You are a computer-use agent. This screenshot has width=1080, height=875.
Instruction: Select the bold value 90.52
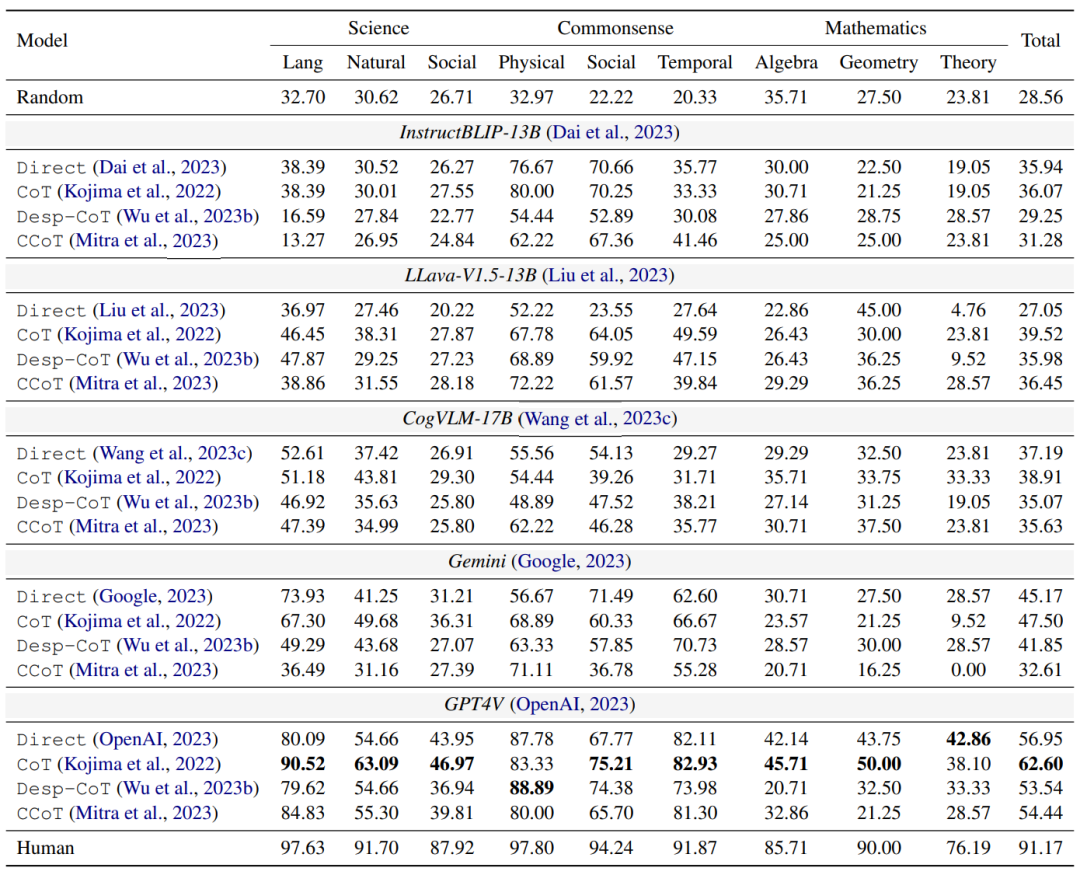click(x=302, y=763)
